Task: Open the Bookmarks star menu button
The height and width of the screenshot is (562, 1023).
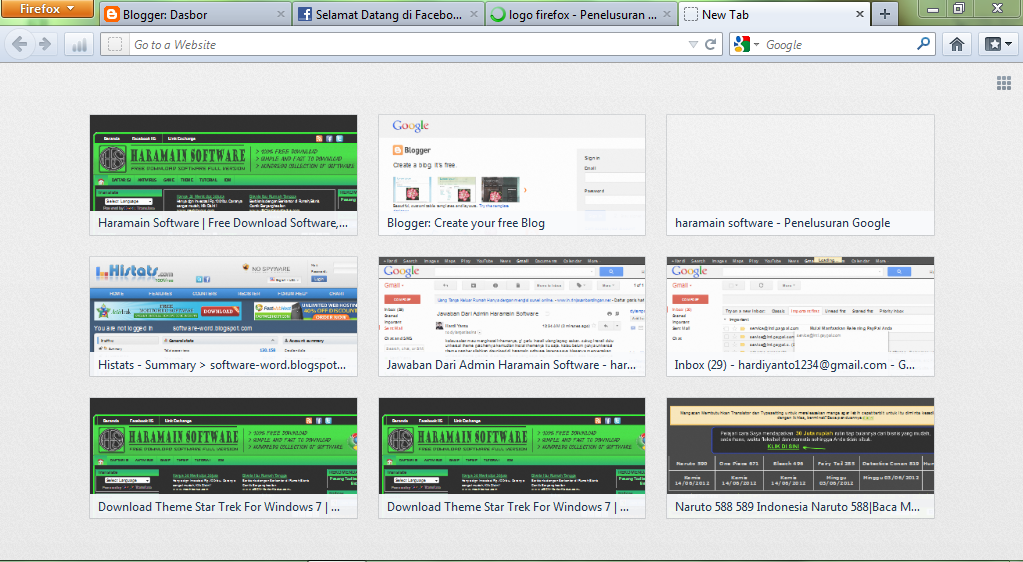Action: [x=998, y=44]
